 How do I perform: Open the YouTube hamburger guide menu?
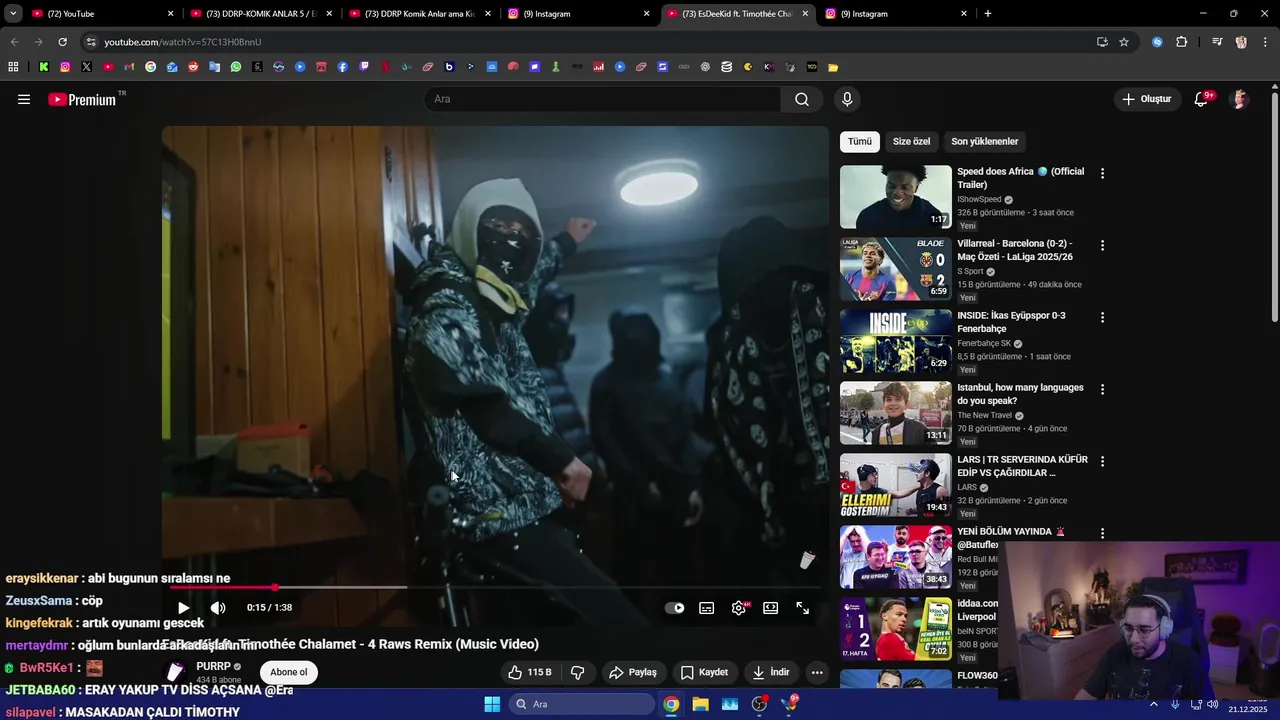point(24,99)
